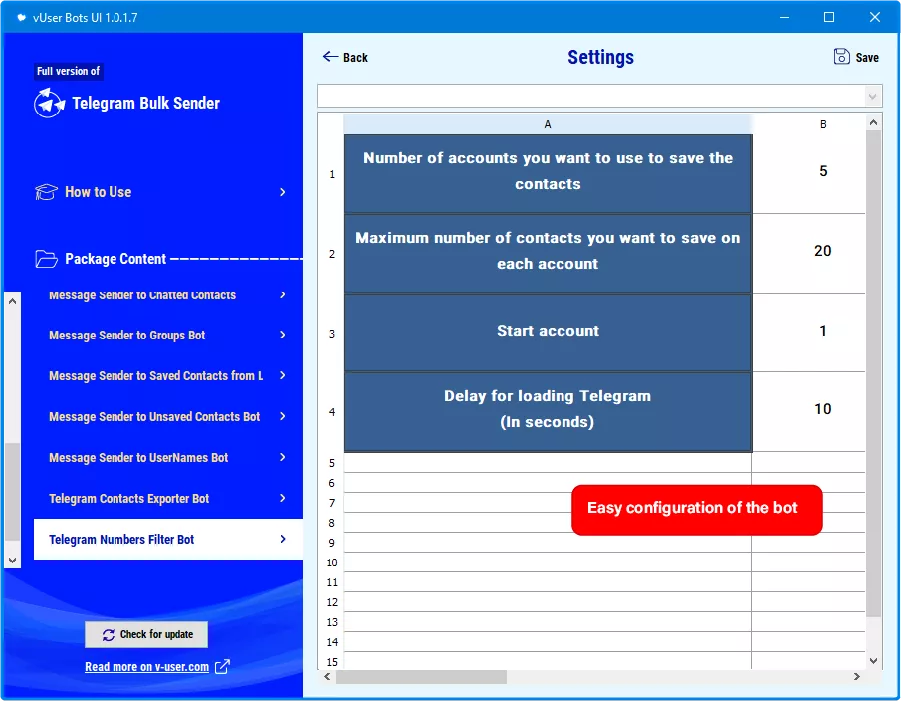Viewport: 901px width, 701px height.
Task: Expand Message Sender to Saved Contacts chevron
Action: pyautogui.click(x=283, y=375)
